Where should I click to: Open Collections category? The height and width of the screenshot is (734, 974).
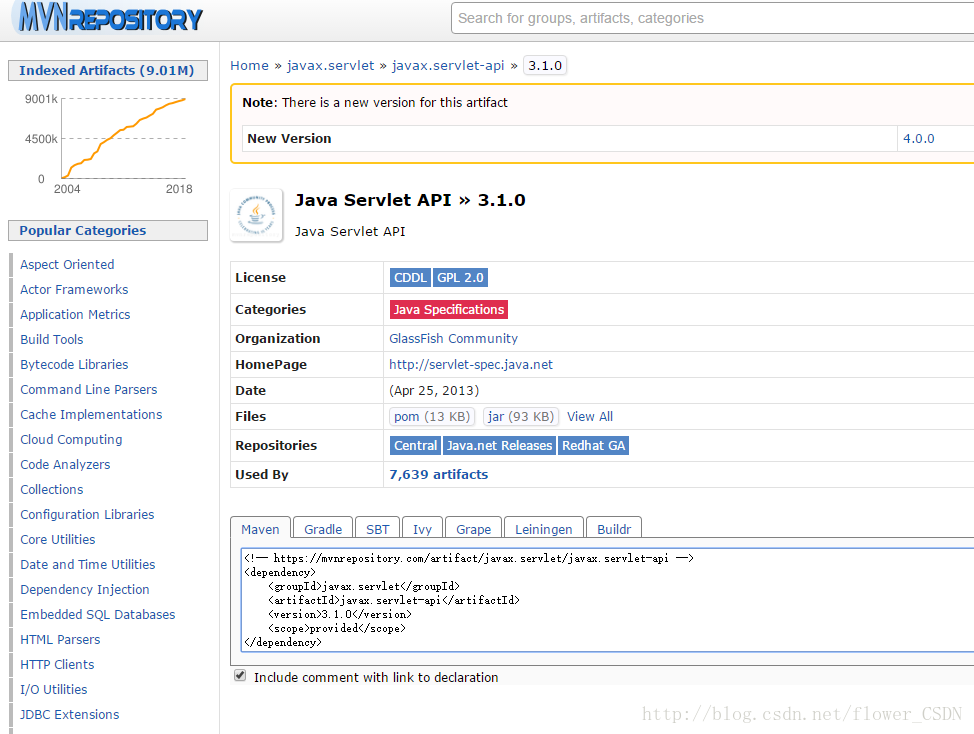52,489
